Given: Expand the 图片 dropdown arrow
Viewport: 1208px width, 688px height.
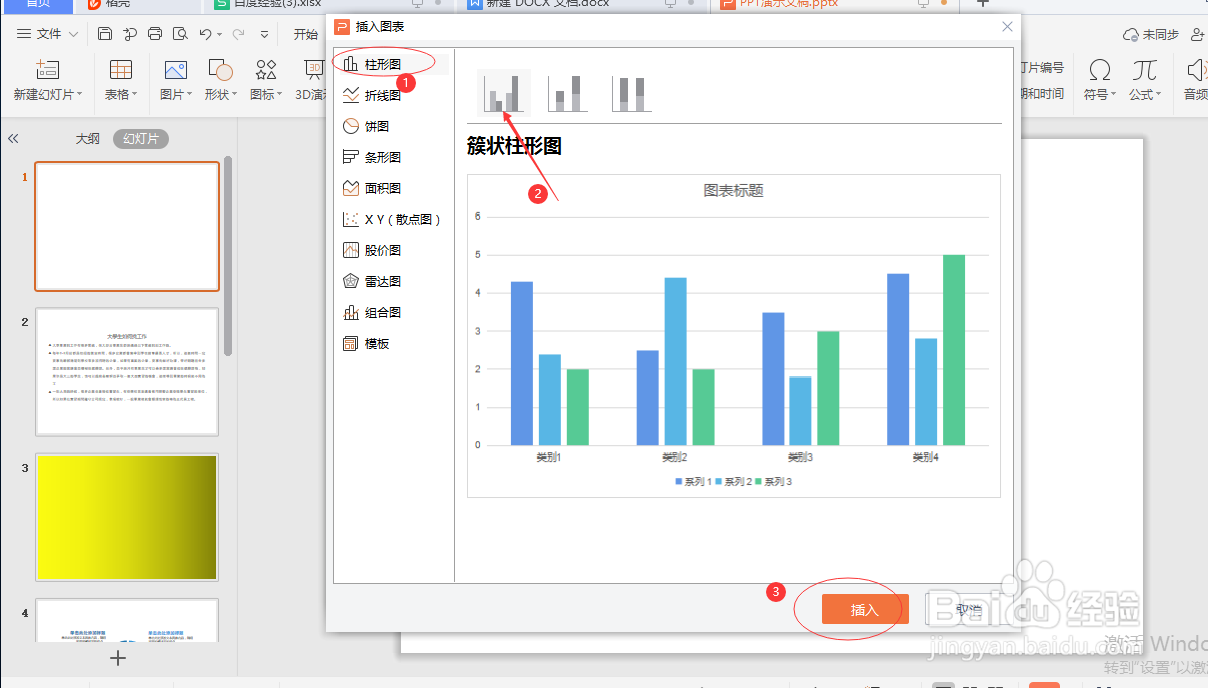Looking at the screenshot, I should (x=191, y=95).
